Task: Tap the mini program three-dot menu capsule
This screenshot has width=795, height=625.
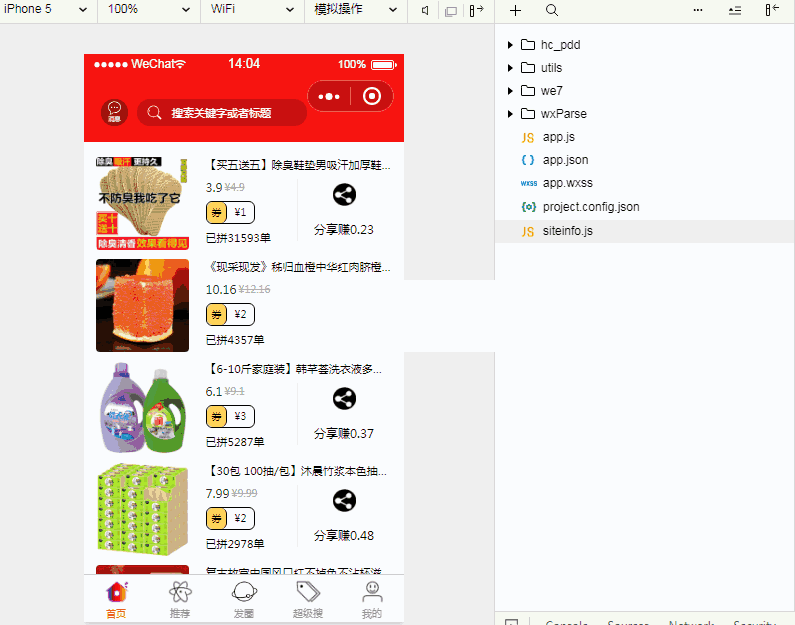Action: click(329, 96)
